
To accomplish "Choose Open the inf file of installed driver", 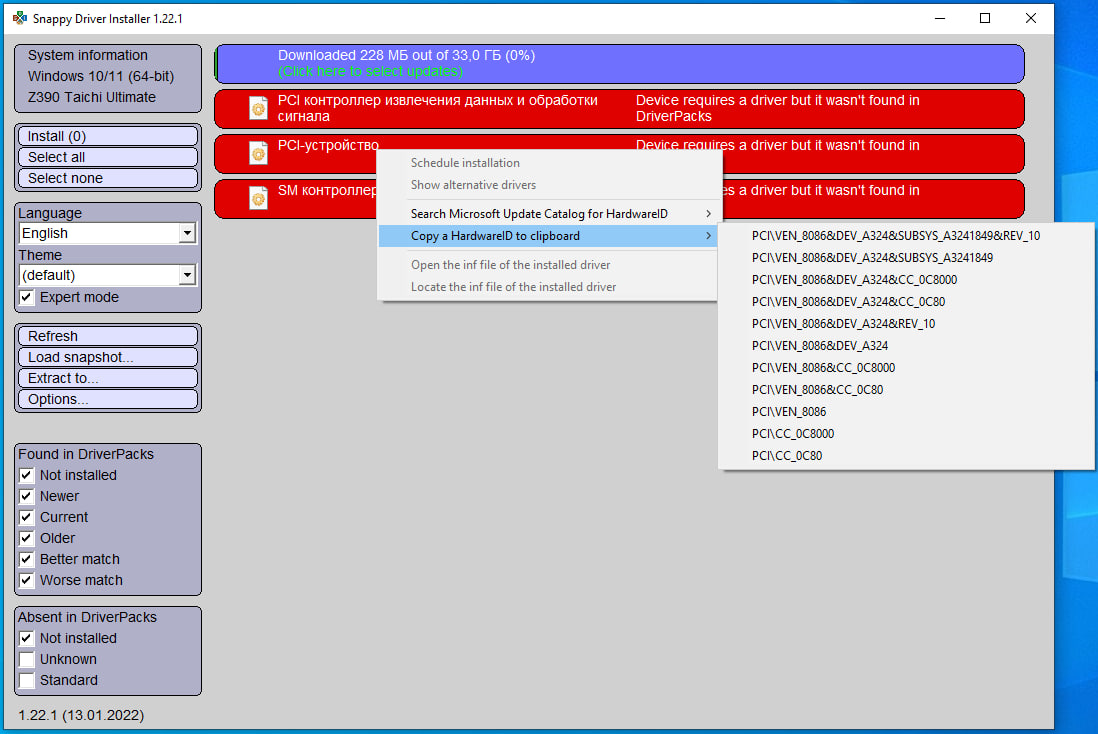I will point(547,265).
